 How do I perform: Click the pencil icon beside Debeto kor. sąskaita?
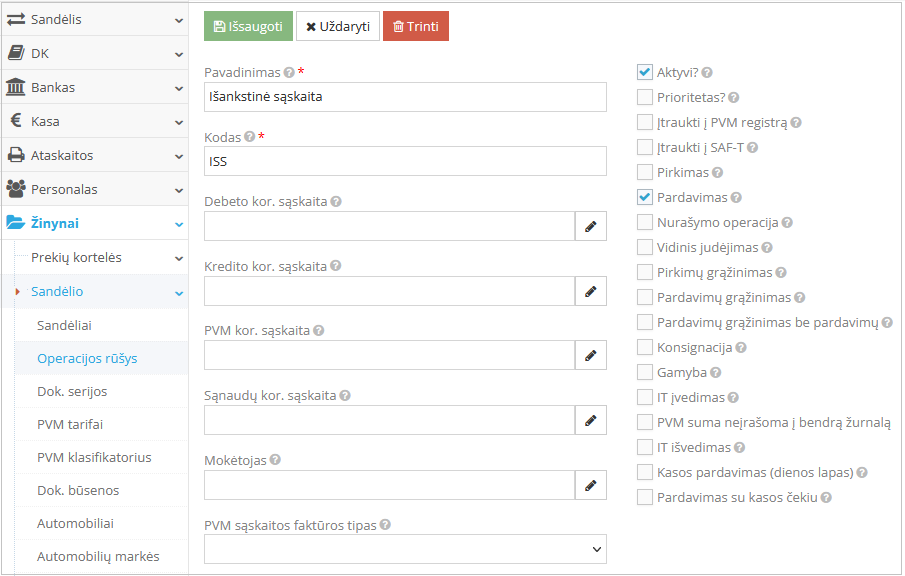590,227
